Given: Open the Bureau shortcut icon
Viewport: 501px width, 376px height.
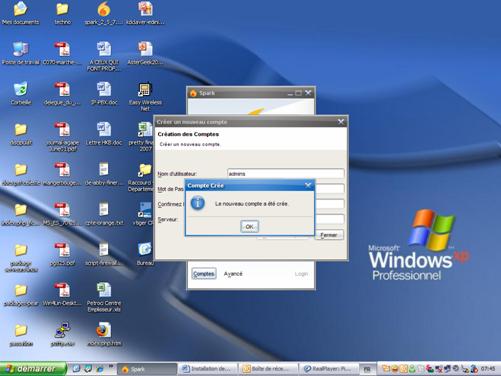Looking at the screenshot, I should (x=145, y=254).
